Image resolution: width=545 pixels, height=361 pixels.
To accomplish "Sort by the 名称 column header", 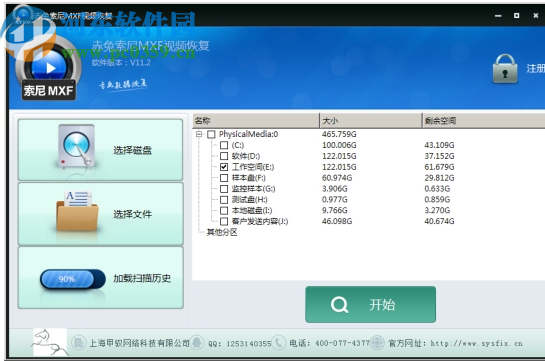I will (x=256, y=121).
